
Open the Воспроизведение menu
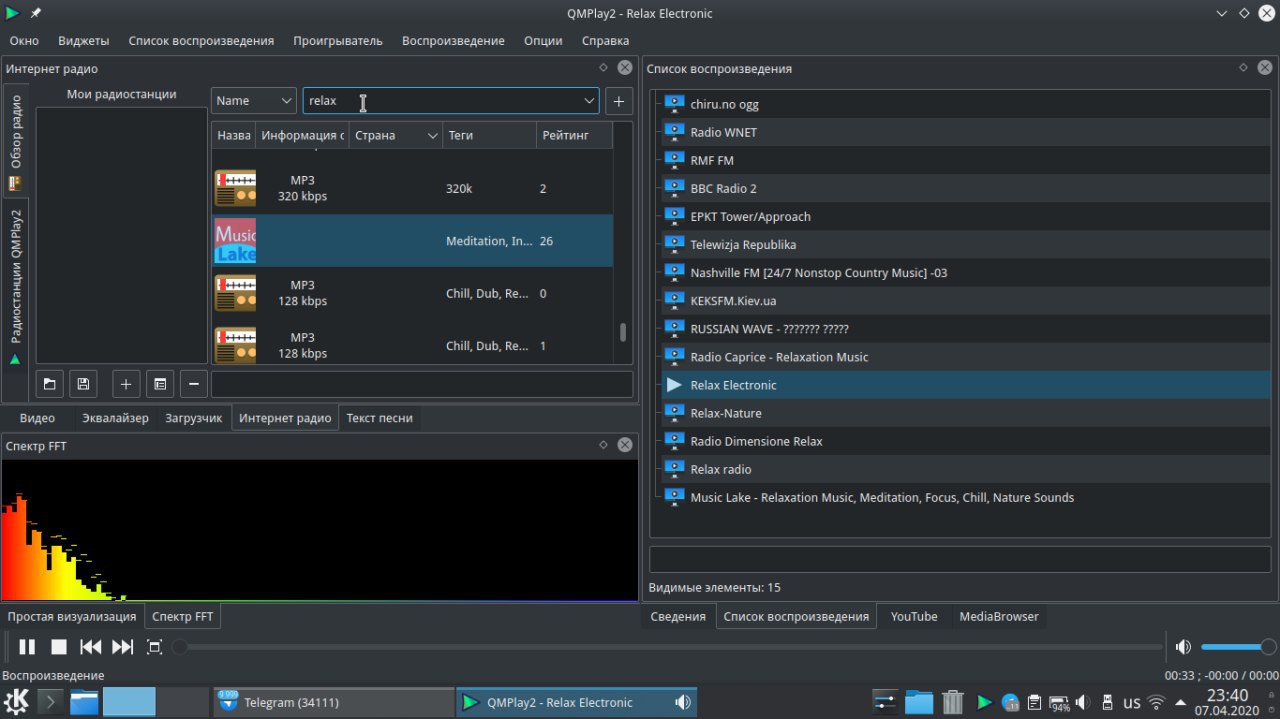click(x=453, y=41)
